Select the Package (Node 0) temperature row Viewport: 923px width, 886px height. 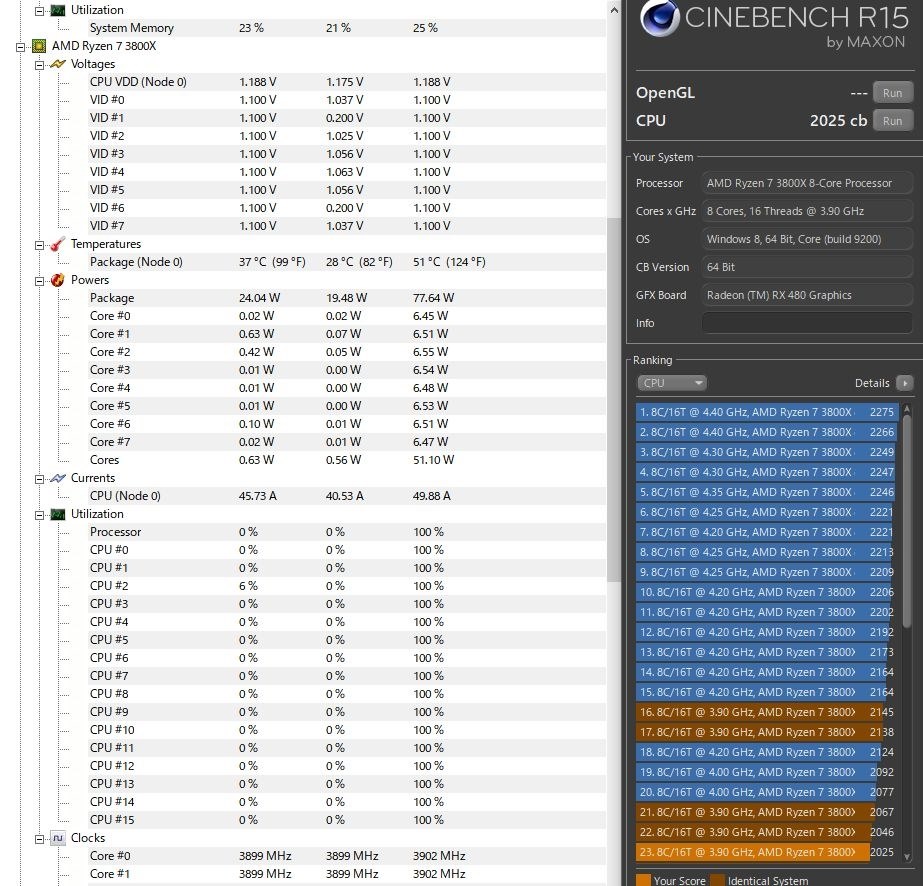pyautogui.click(x=346, y=262)
